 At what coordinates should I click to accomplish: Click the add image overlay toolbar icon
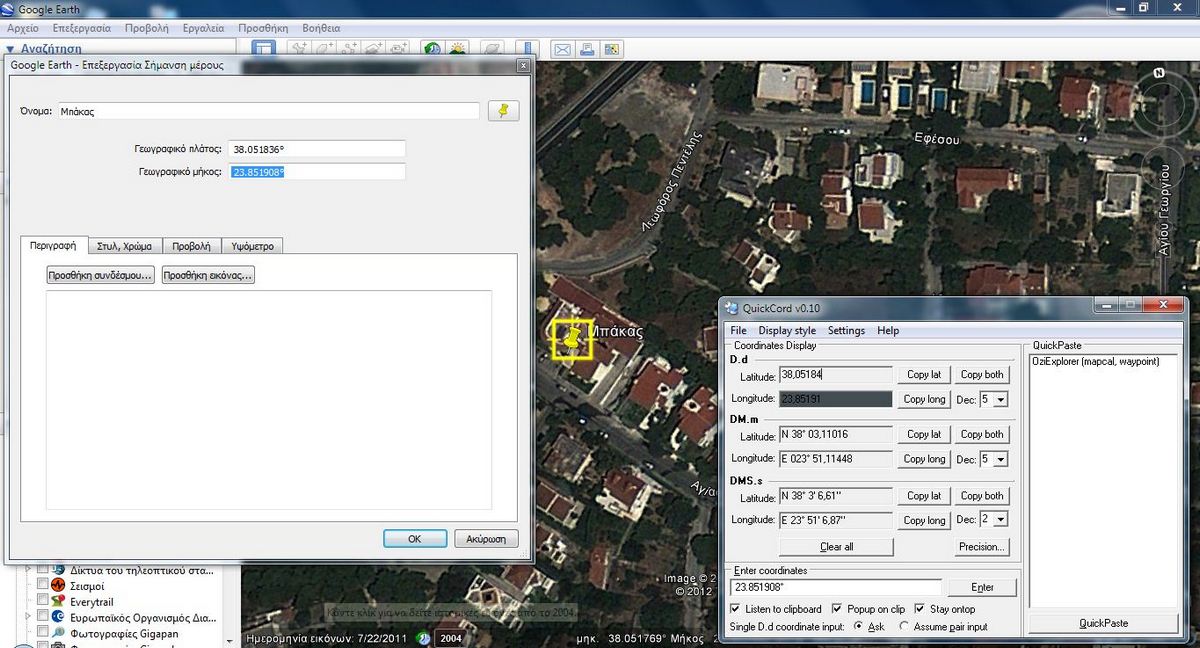pos(374,48)
